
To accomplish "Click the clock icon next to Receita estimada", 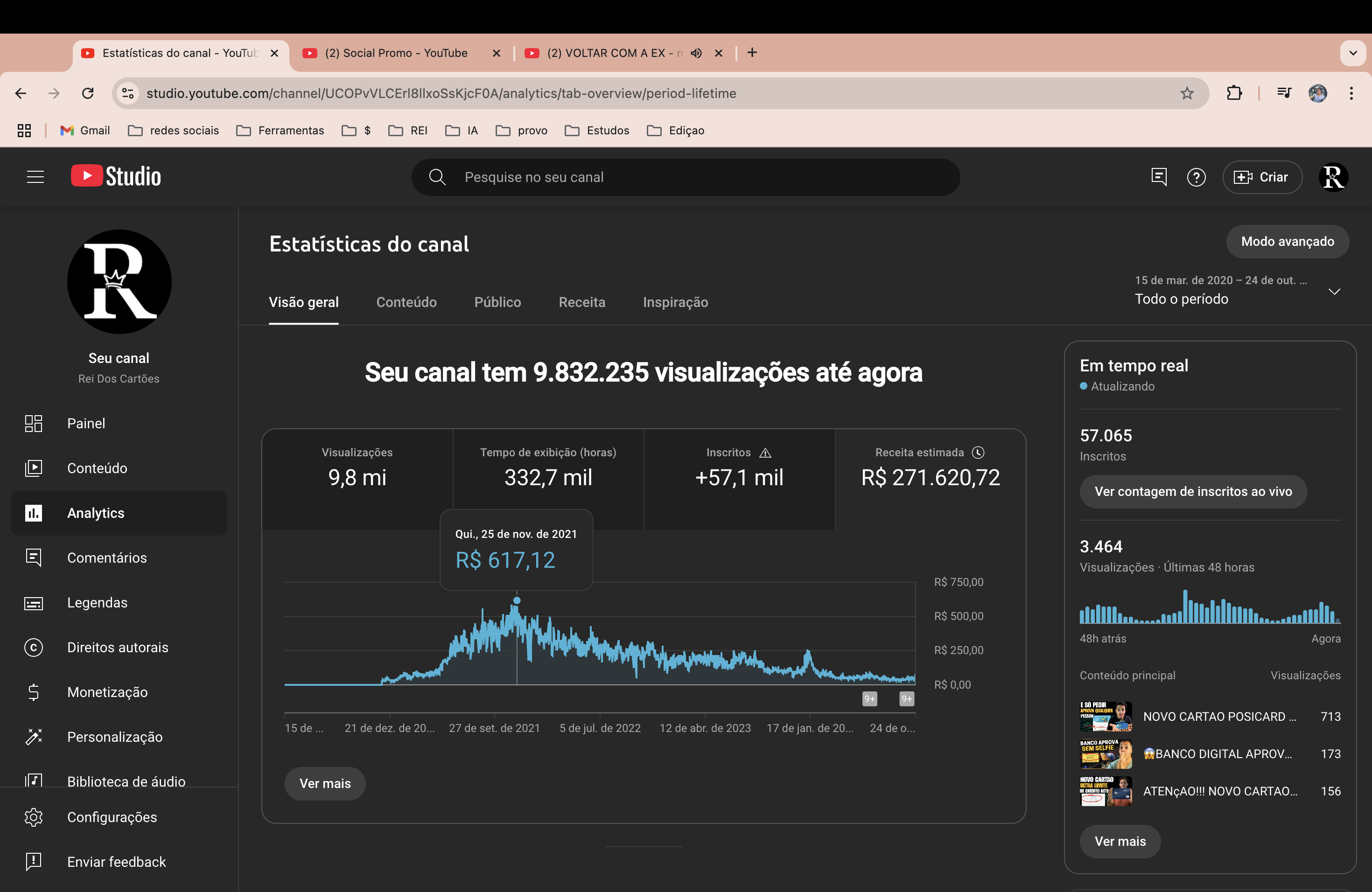I will point(978,453).
